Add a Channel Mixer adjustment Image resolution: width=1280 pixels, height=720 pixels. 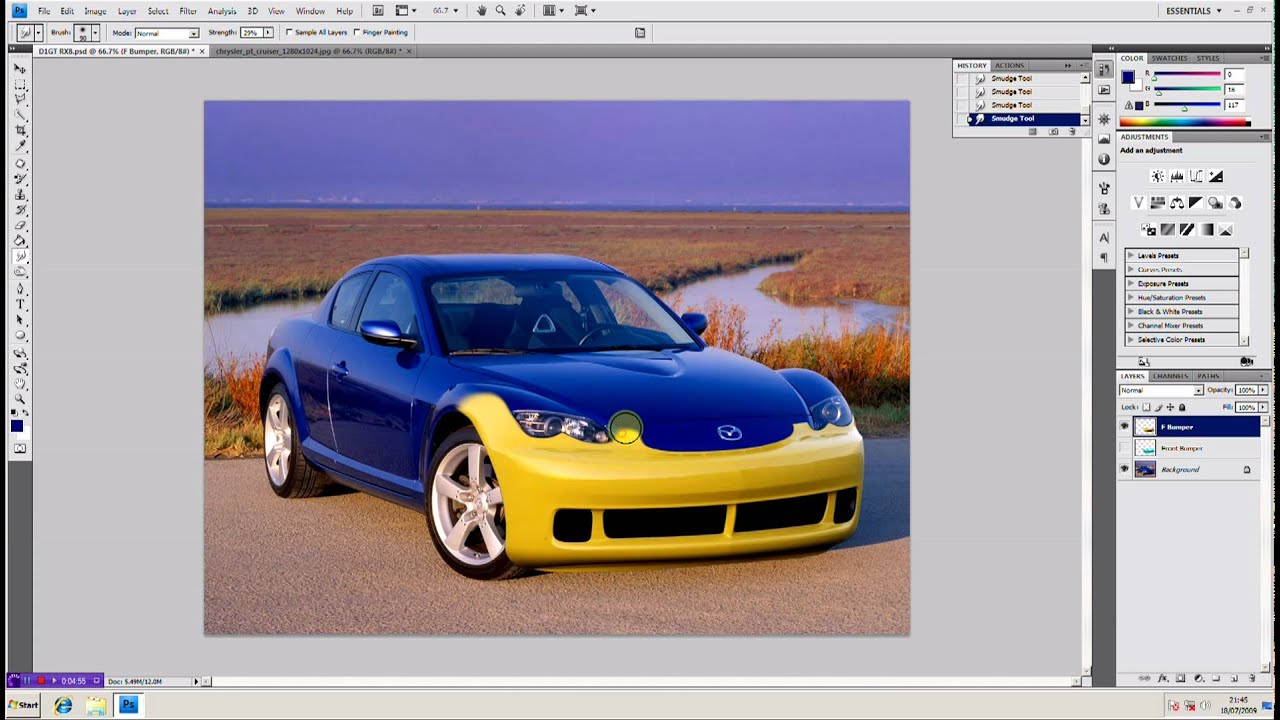pyautogui.click(x=1235, y=203)
